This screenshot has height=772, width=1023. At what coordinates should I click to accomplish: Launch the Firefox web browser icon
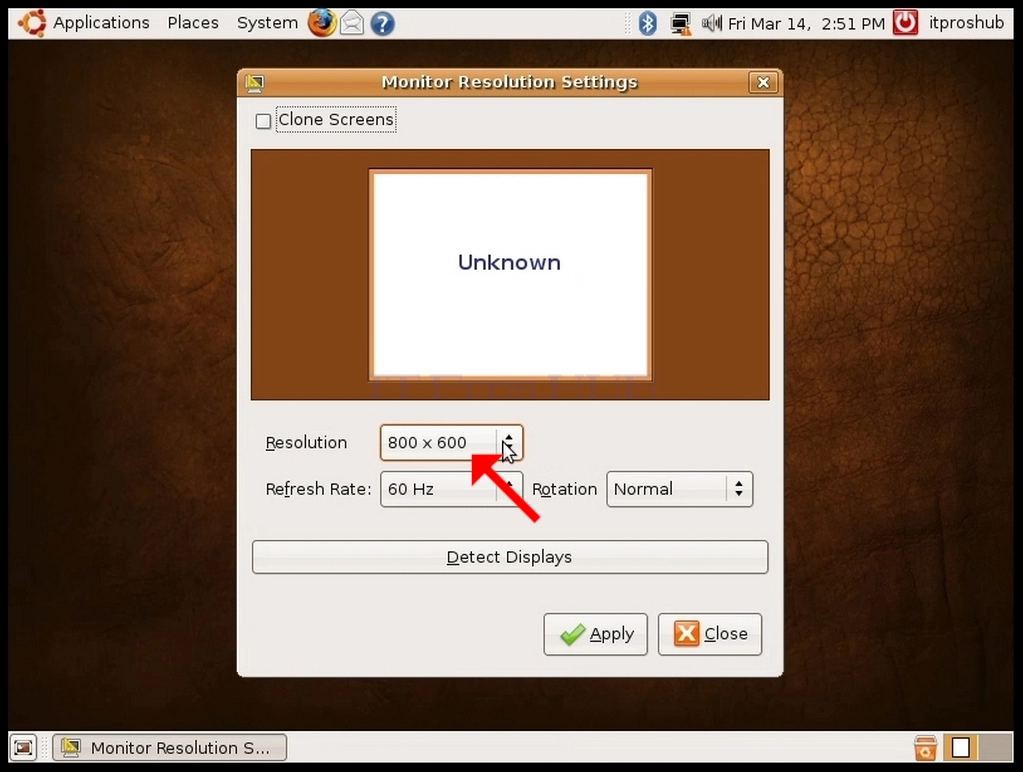tap(322, 23)
